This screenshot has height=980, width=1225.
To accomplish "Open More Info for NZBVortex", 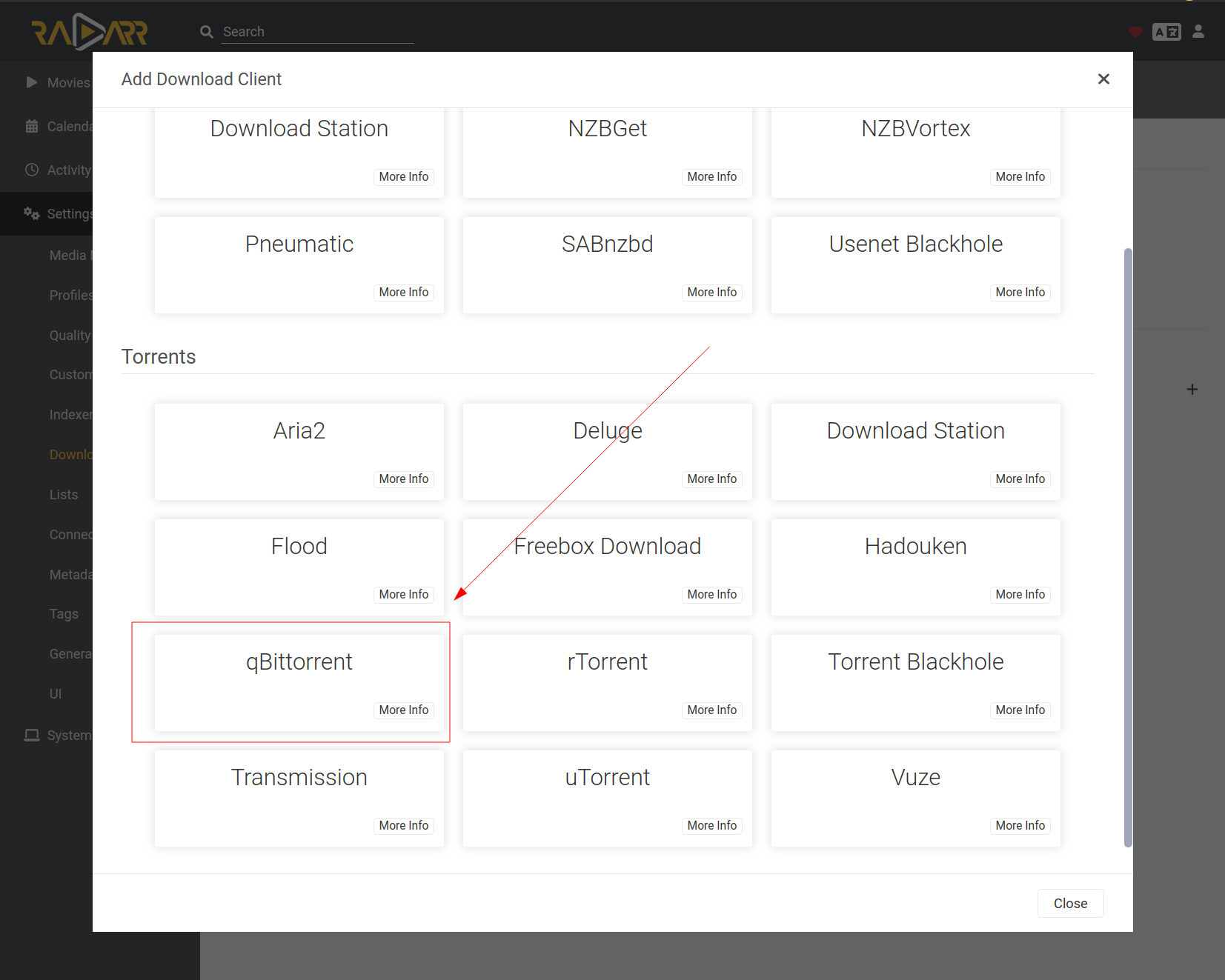I will point(1020,176).
